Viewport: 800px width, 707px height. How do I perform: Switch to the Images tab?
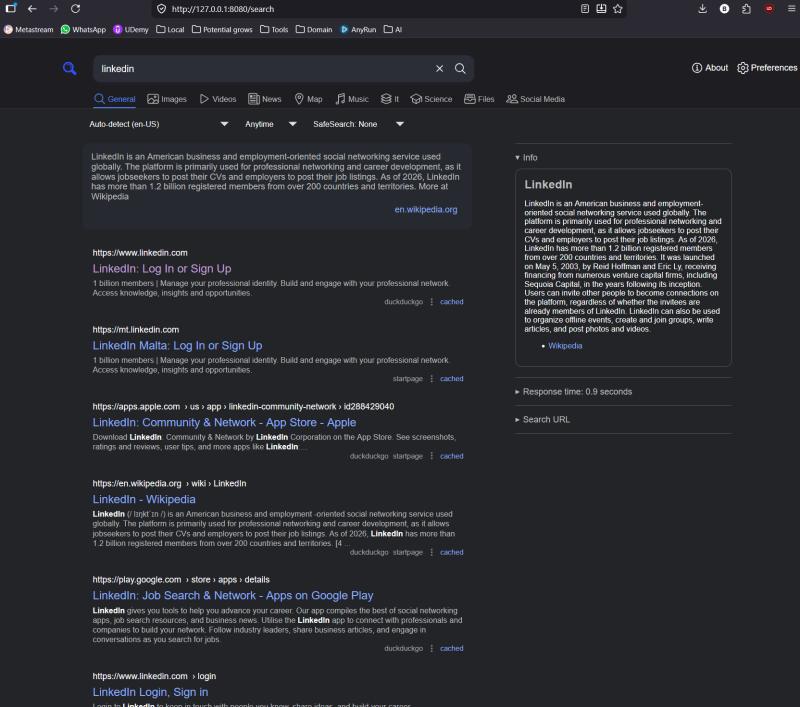pyautogui.click(x=167, y=99)
